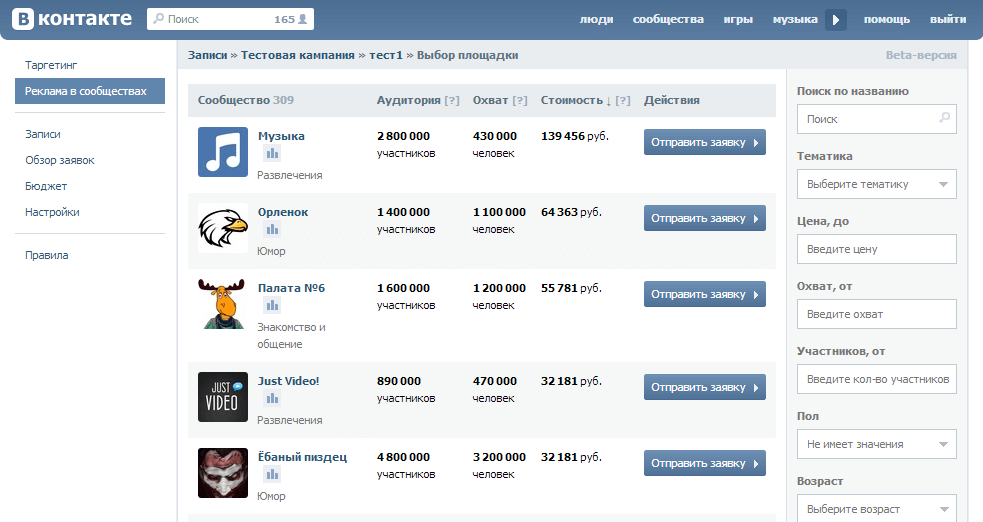Open the Музыка community name link

[281, 136]
